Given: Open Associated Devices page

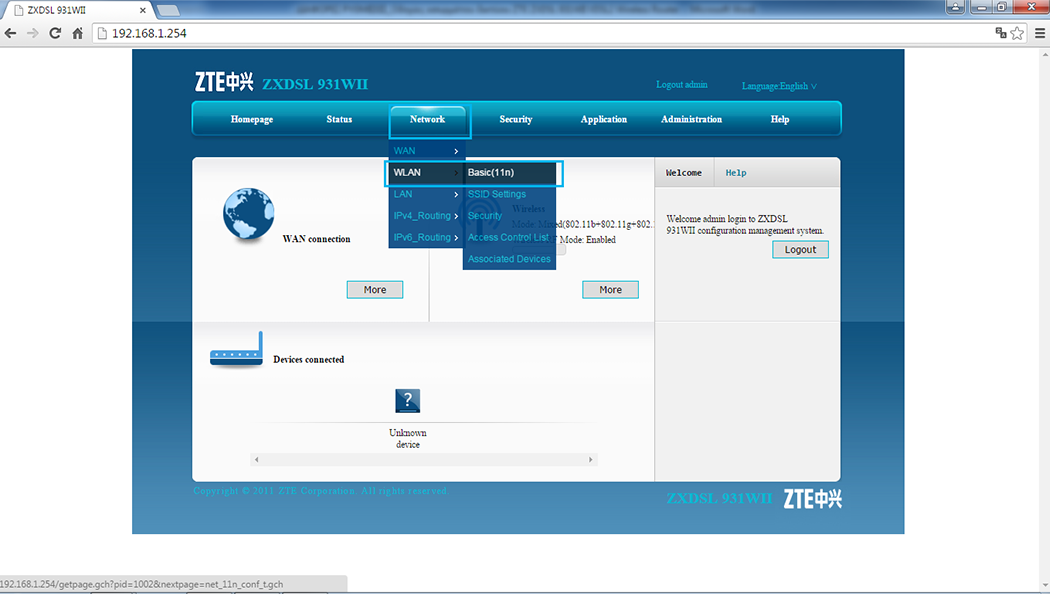Looking at the screenshot, I should click(x=510, y=259).
